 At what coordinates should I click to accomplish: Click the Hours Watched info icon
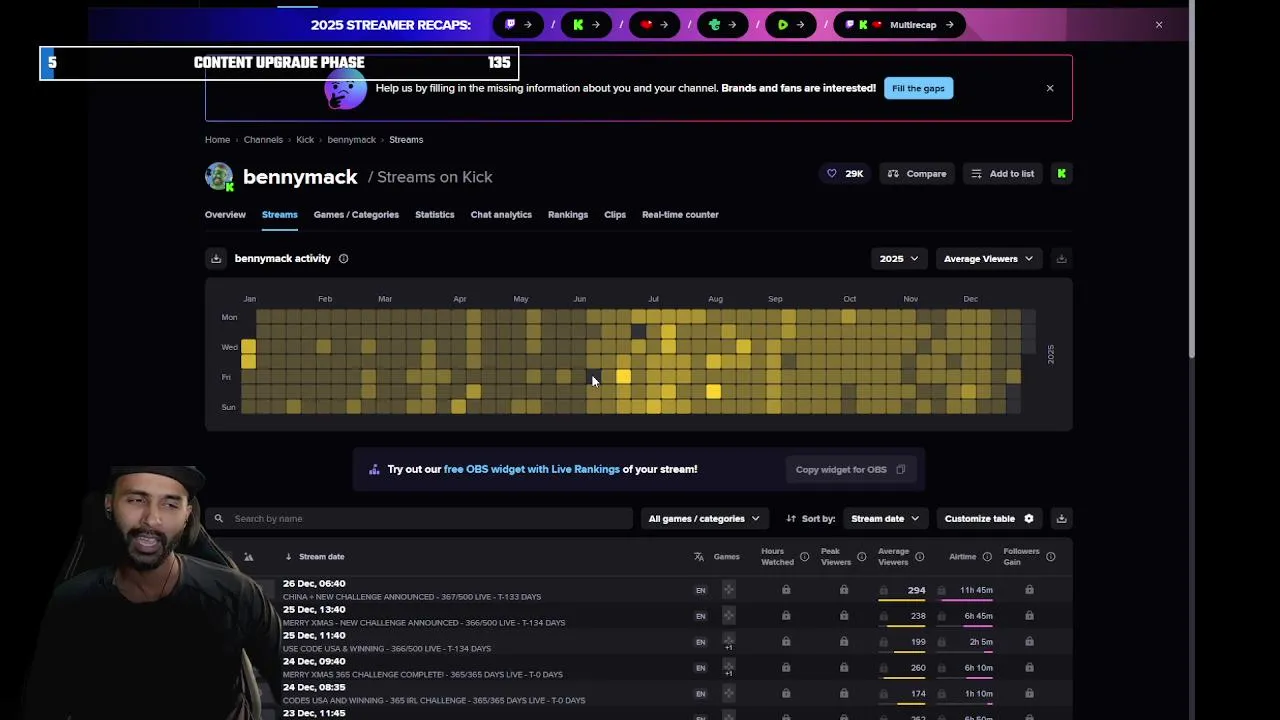(804, 557)
